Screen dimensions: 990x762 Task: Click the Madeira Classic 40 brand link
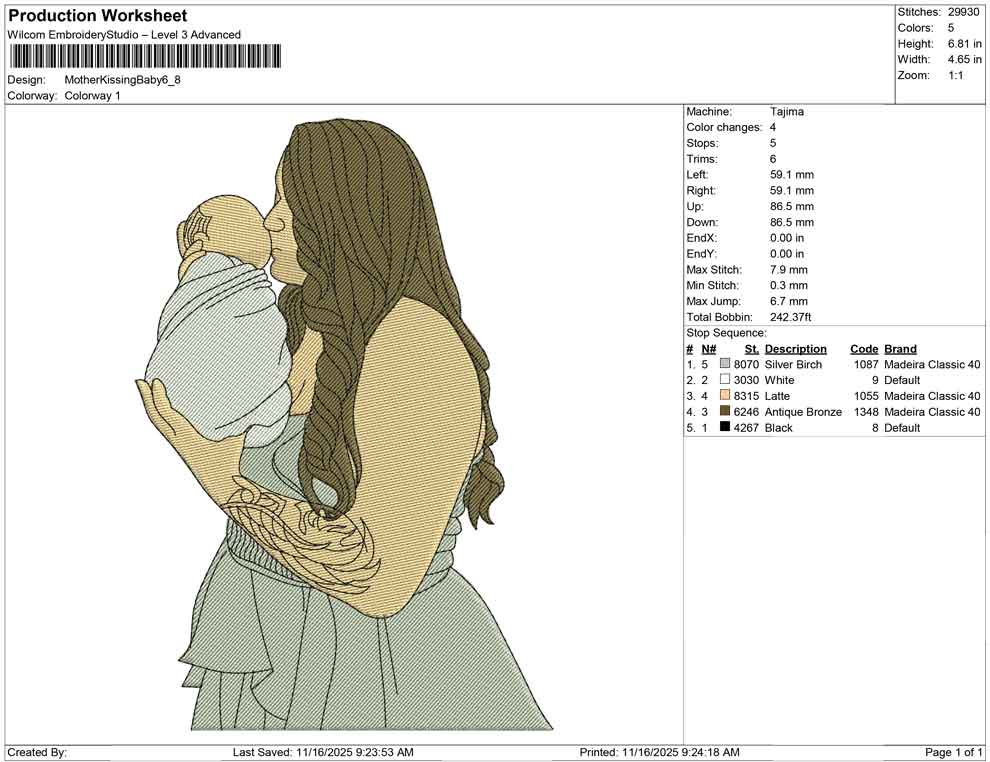tap(932, 364)
